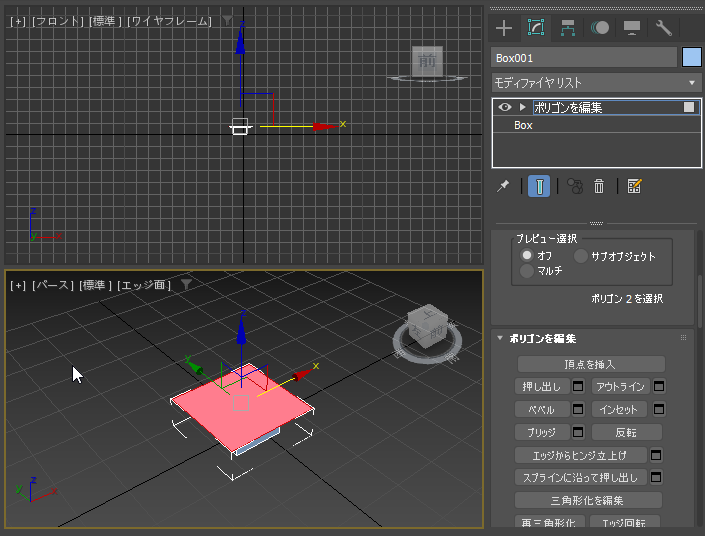Click the インセット button
The image size is (705, 536).
tap(619, 409)
